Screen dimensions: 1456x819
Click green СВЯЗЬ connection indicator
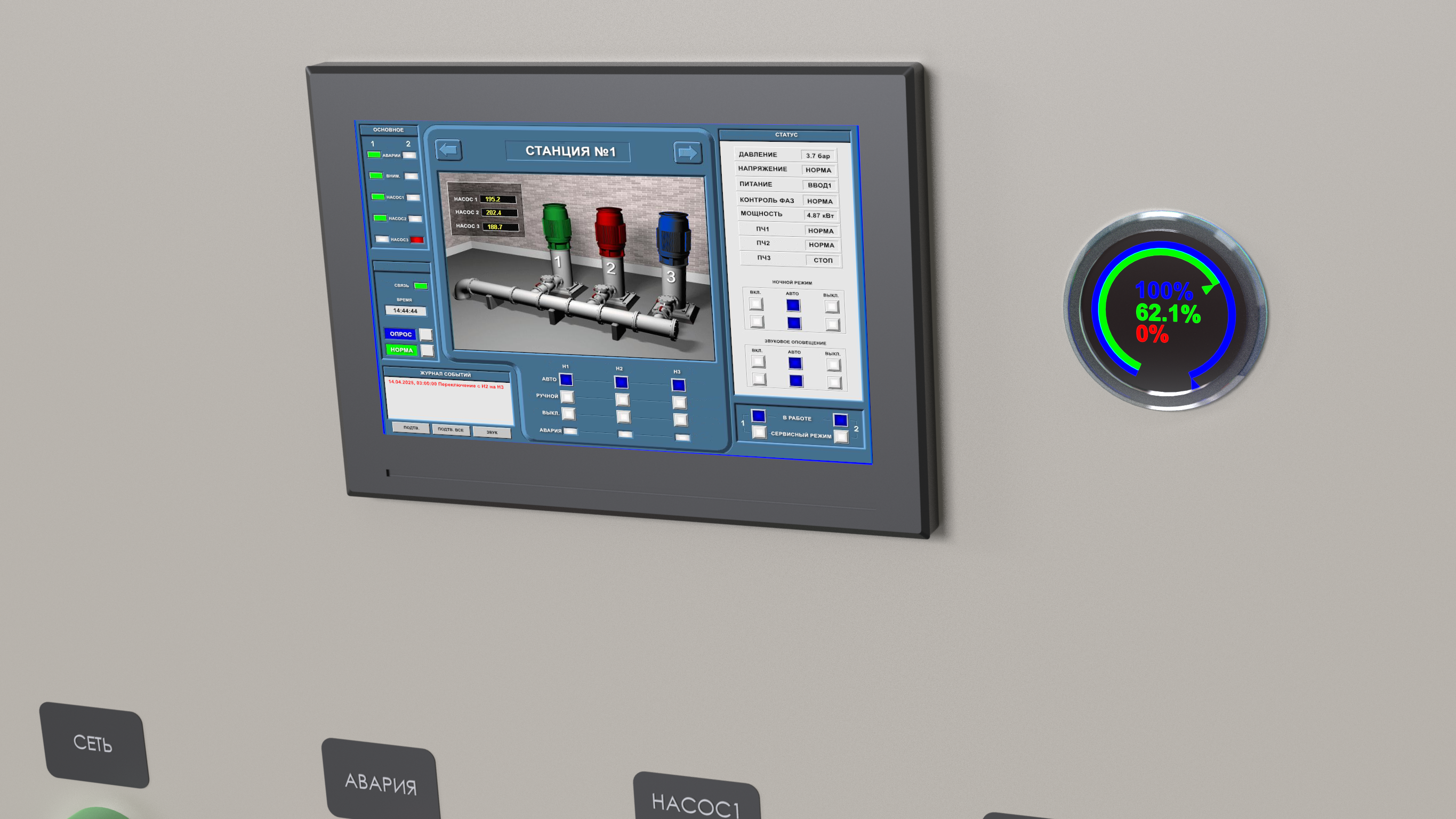coord(421,285)
